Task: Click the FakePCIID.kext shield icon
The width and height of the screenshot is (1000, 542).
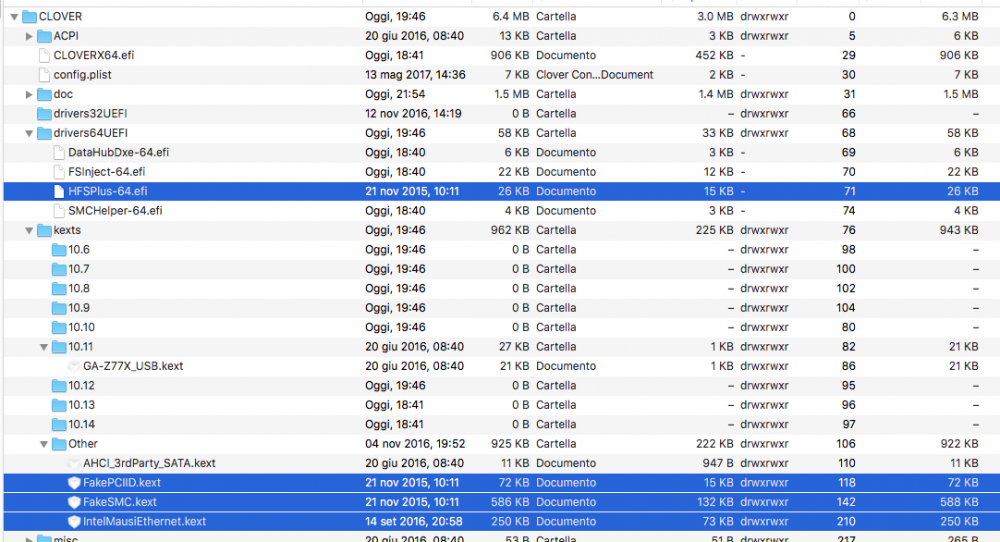Action: 74,483
